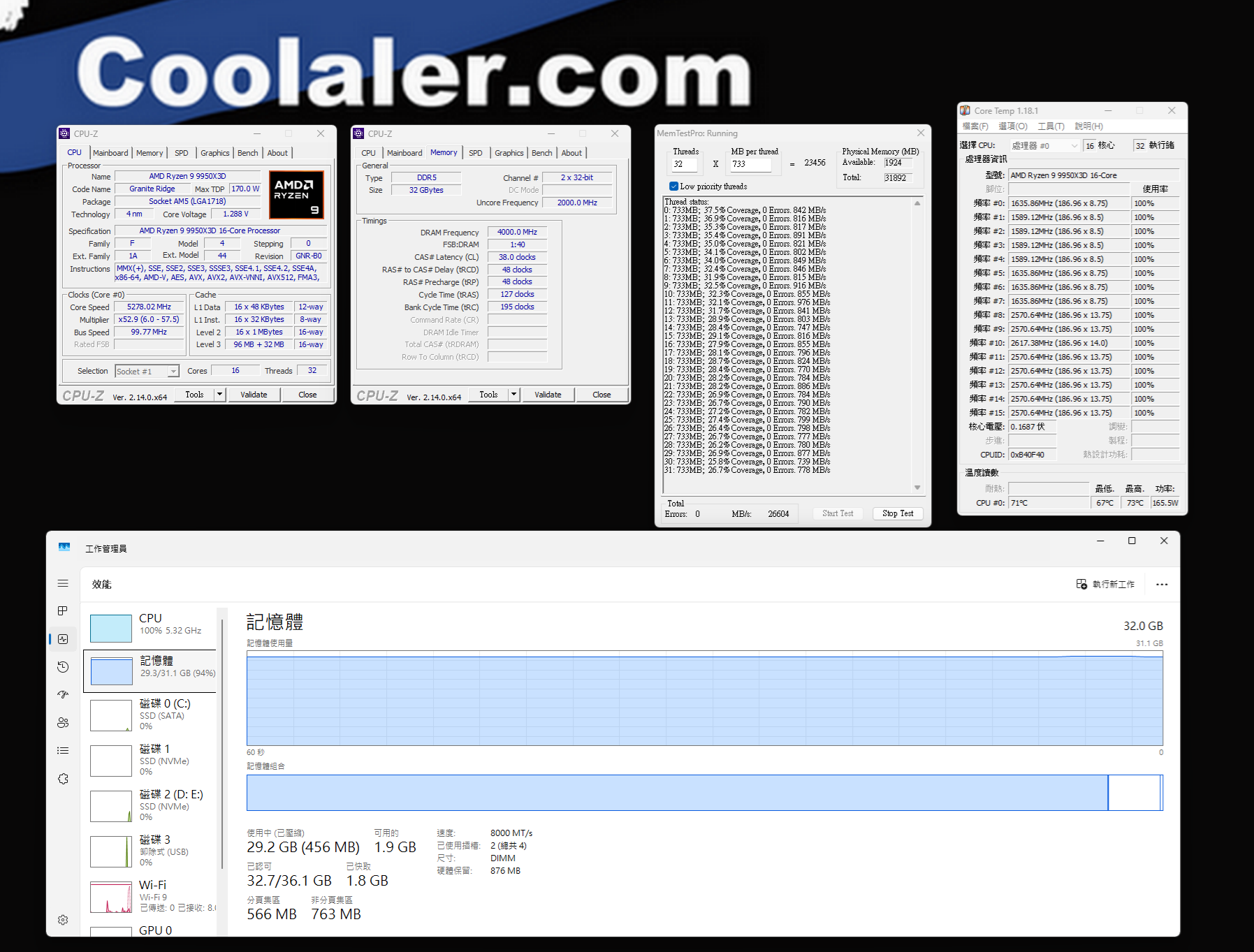
Task: Open Services icon in Task Manager sidebar
Action: coord(63,779)
